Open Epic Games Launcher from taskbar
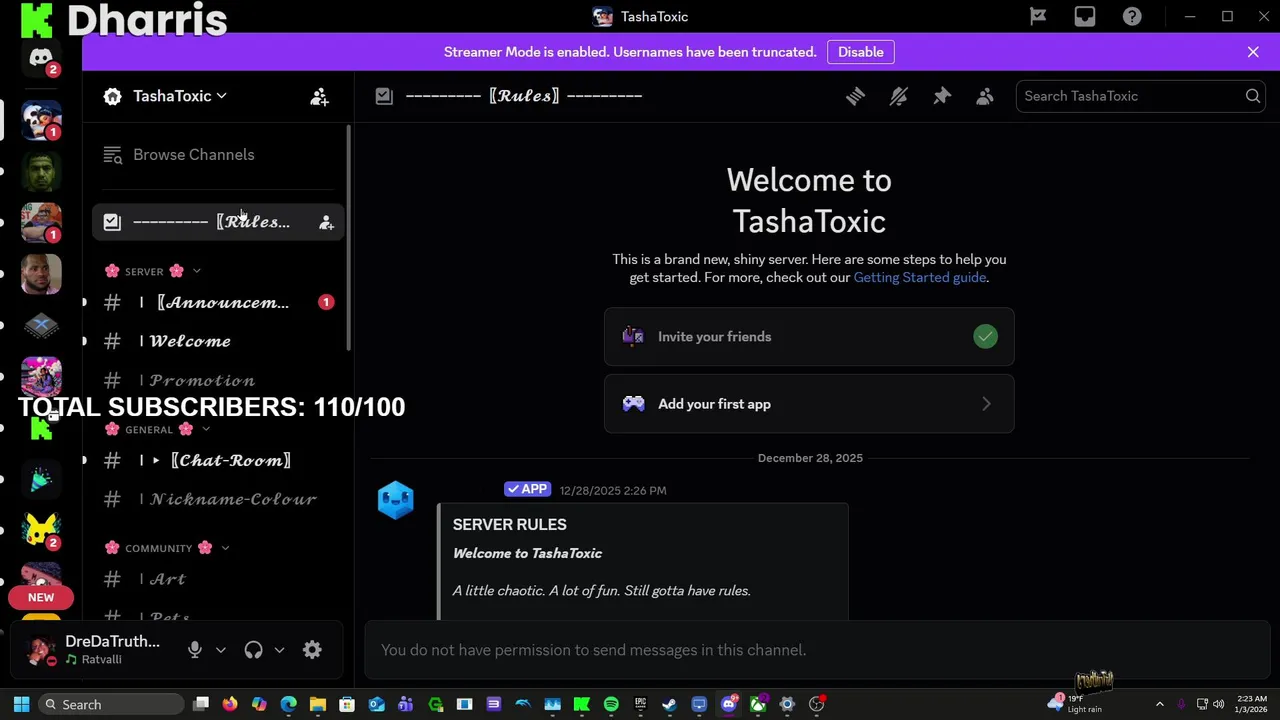The image size is (1280, 720). pyautogui.click(x=640, y=704)
